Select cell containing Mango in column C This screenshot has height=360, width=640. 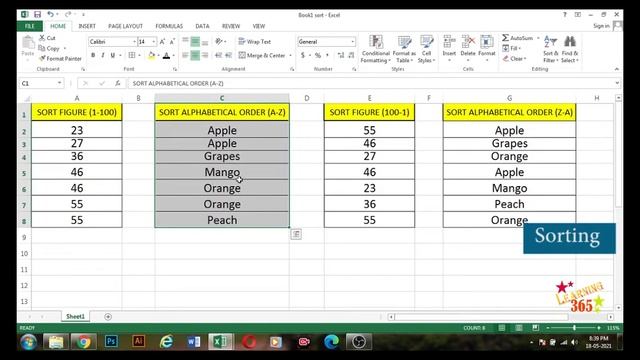tap(222, 172)
